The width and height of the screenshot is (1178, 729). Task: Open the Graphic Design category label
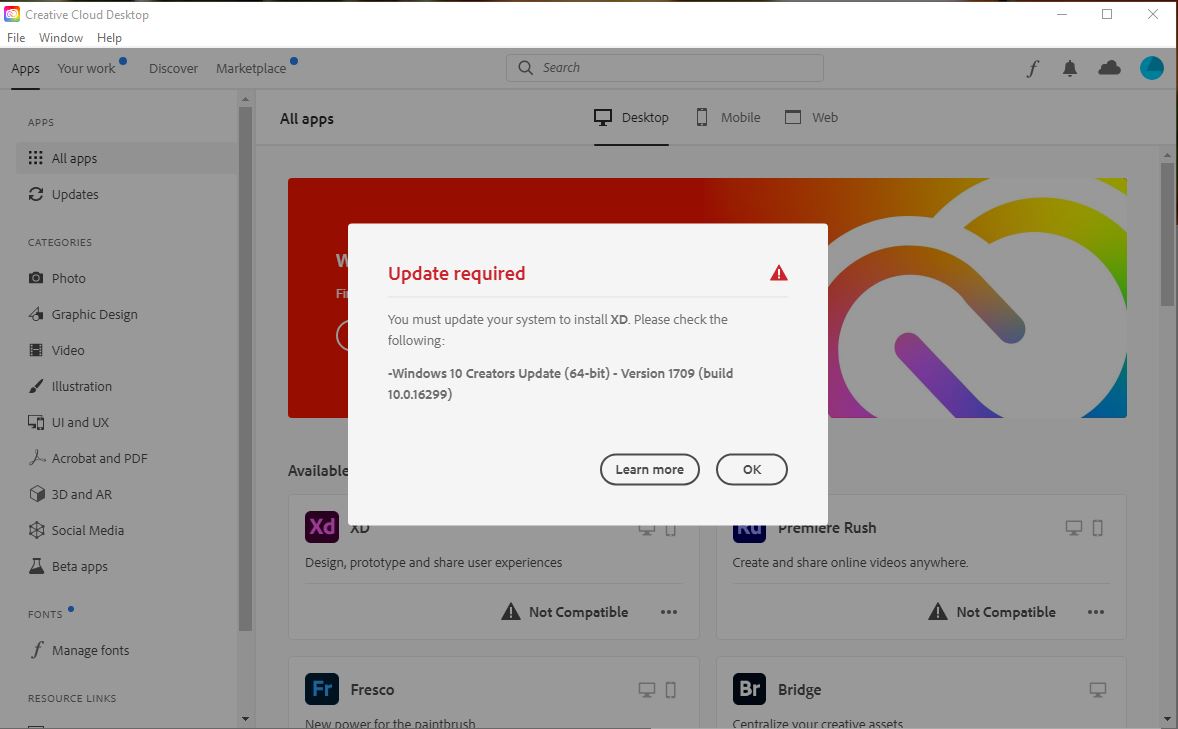(95, 314)
